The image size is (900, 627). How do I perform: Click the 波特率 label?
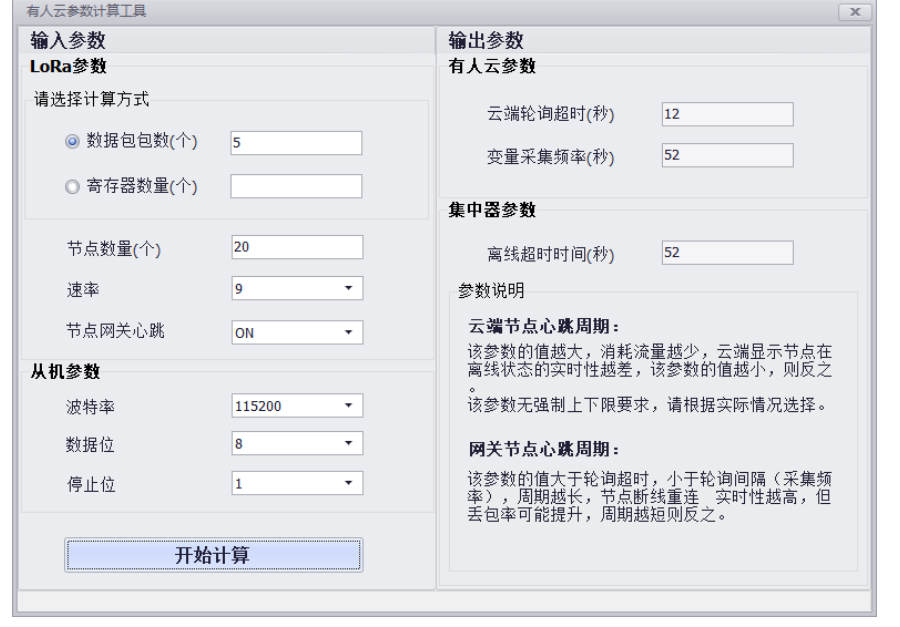click(91, 407)
